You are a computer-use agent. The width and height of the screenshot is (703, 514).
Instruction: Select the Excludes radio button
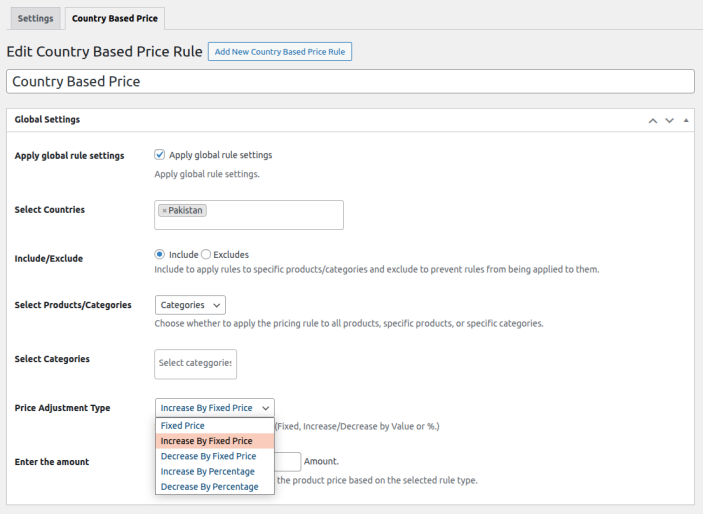[206, 254]
